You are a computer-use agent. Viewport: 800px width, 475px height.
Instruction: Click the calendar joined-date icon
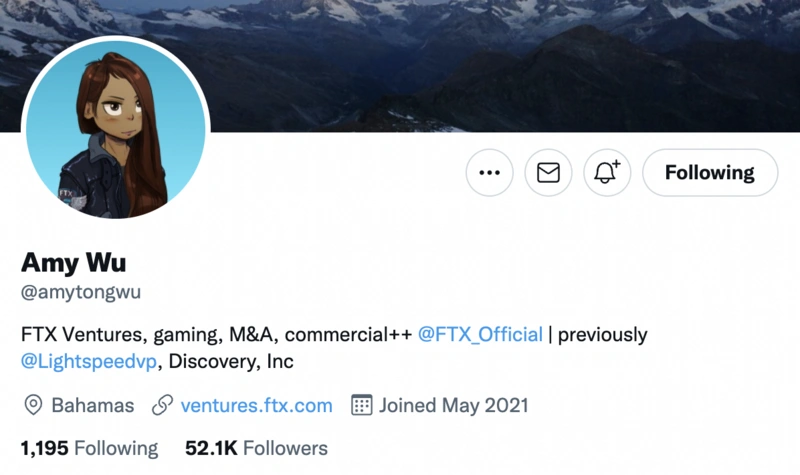pyautogui.click(x=361, y=405)
